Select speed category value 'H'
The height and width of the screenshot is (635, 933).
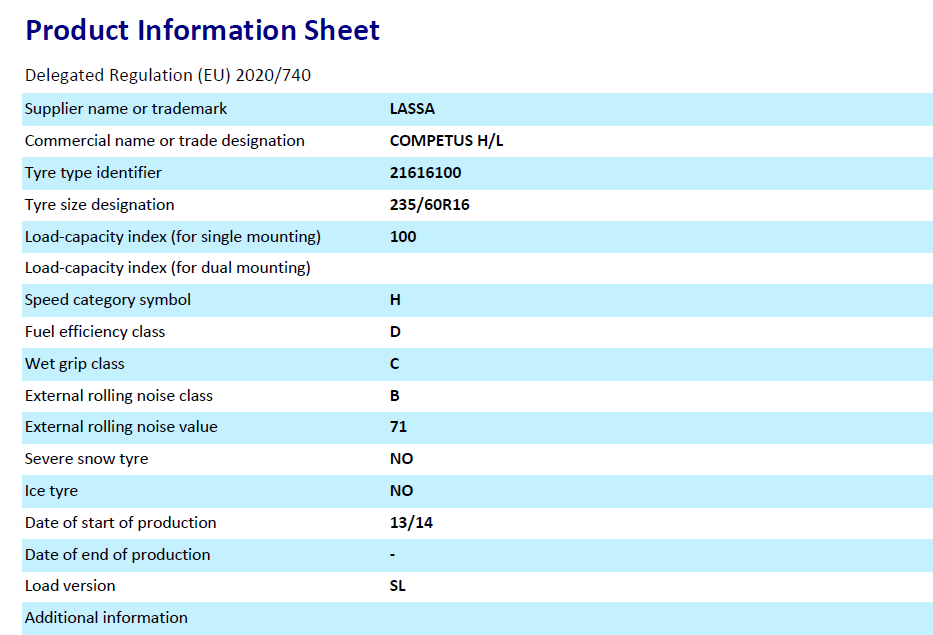tap(395, 300)
